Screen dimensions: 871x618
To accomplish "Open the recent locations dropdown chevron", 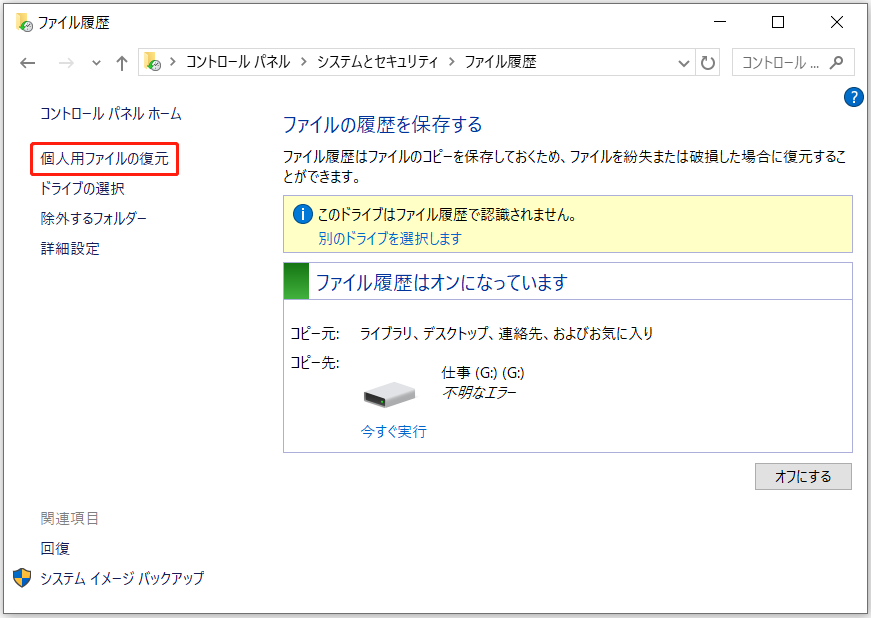I will (x=96, y=63).
